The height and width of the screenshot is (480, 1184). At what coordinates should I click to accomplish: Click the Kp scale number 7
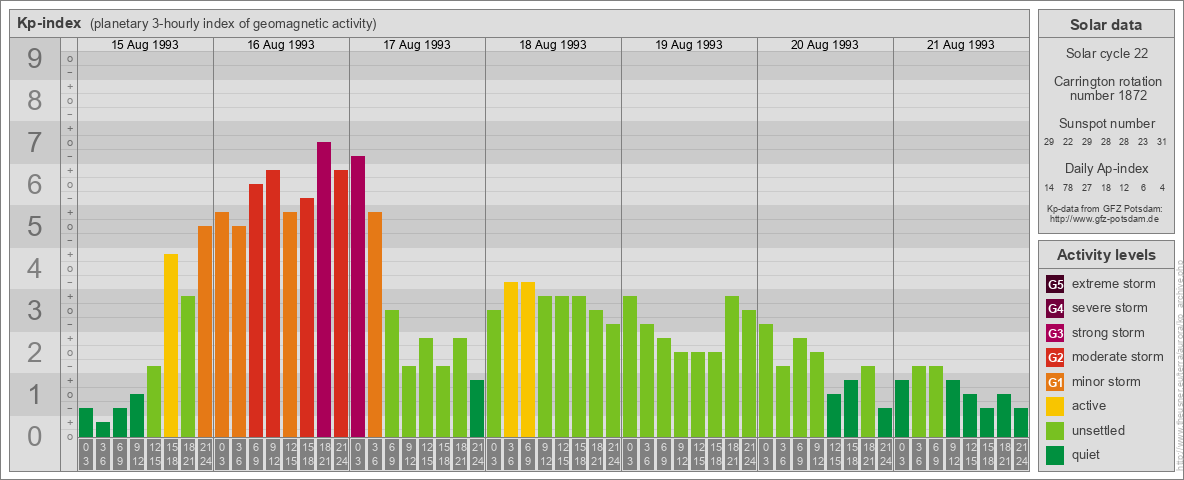[x=35, y=143]
